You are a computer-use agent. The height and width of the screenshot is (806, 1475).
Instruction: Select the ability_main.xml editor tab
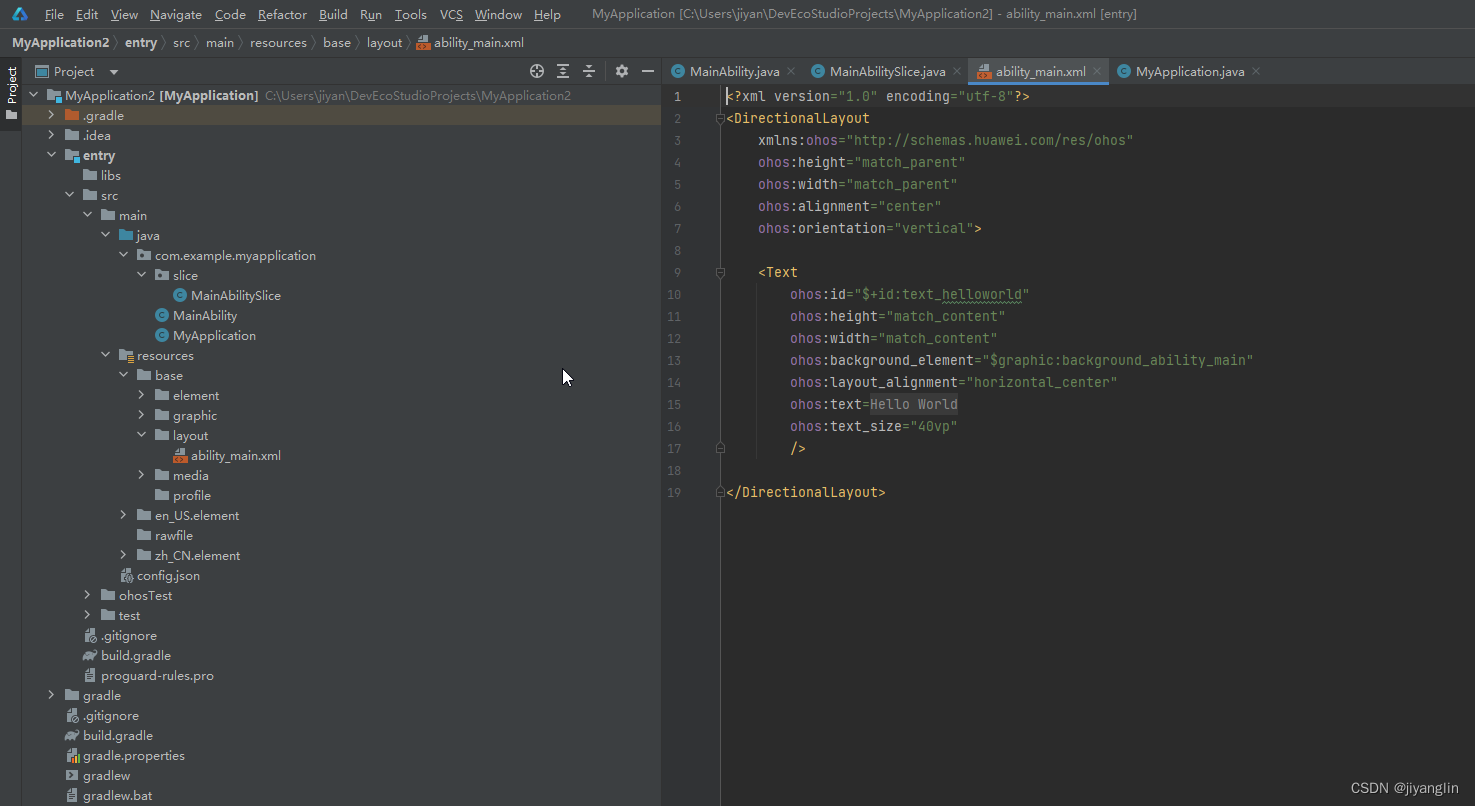tap(1040, 71)
